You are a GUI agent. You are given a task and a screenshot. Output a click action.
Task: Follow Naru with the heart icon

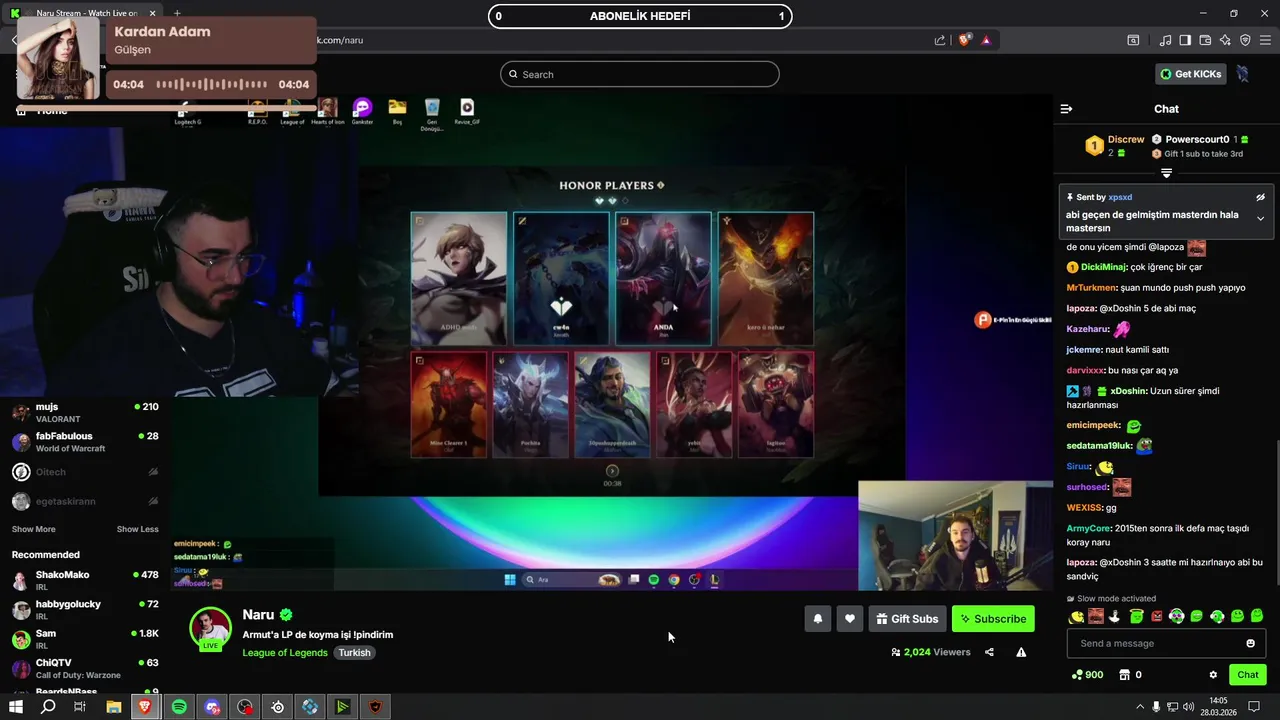(x=850, y=619)
